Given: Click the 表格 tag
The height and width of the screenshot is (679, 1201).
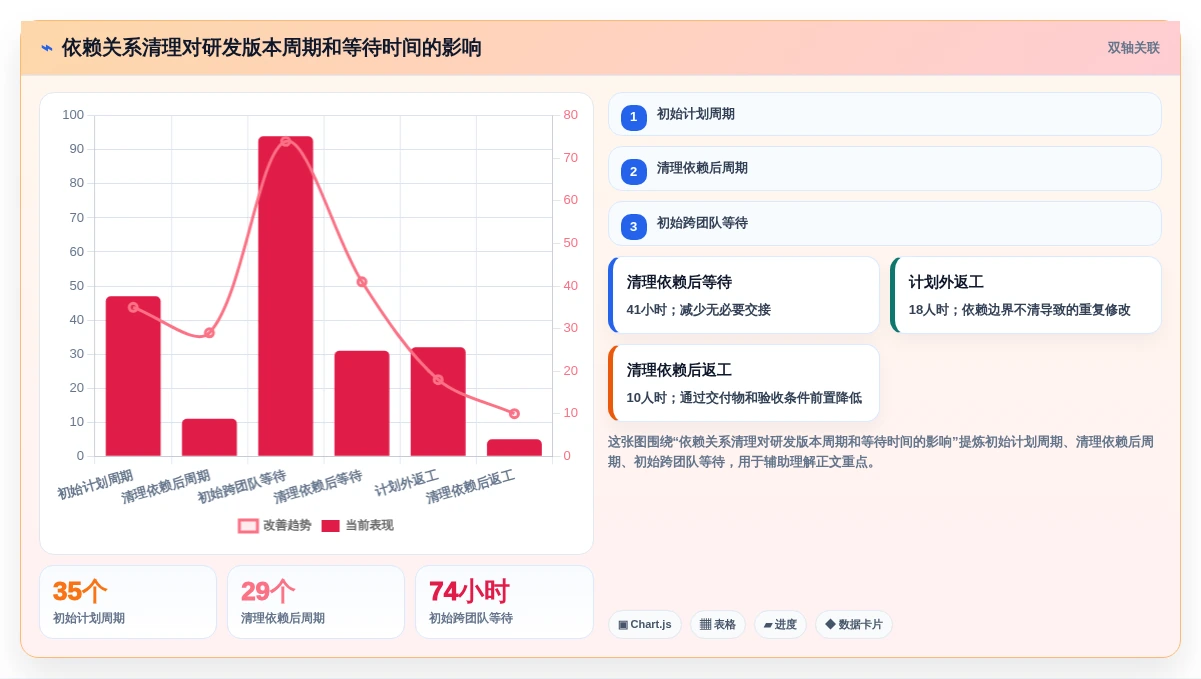Looking at the screenshot, I should (x=718, y=625).
